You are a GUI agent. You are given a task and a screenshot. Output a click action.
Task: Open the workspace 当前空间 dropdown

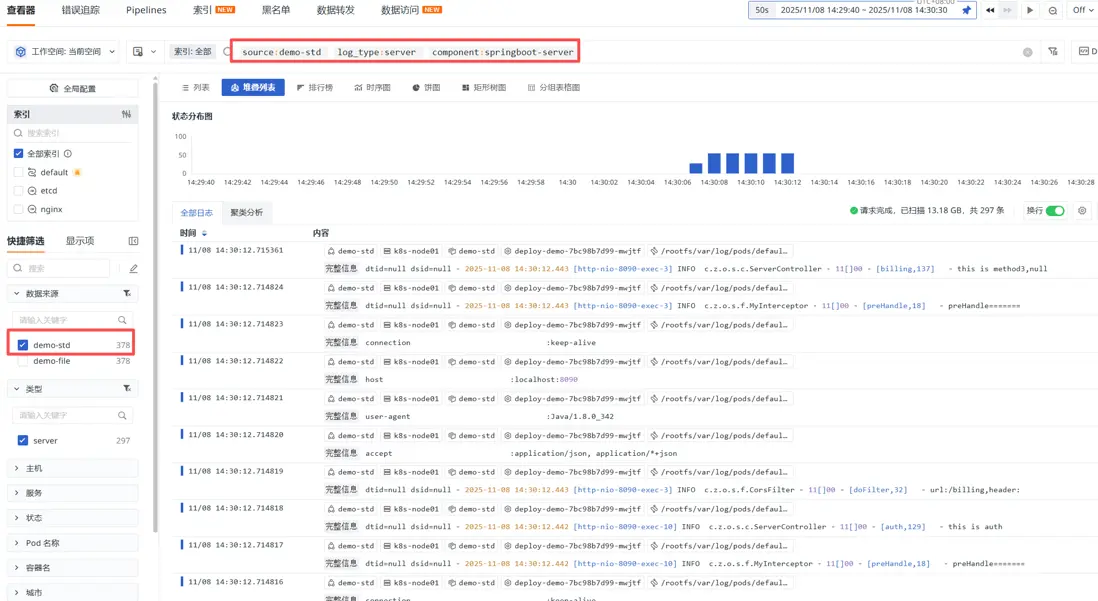(64, 52)
